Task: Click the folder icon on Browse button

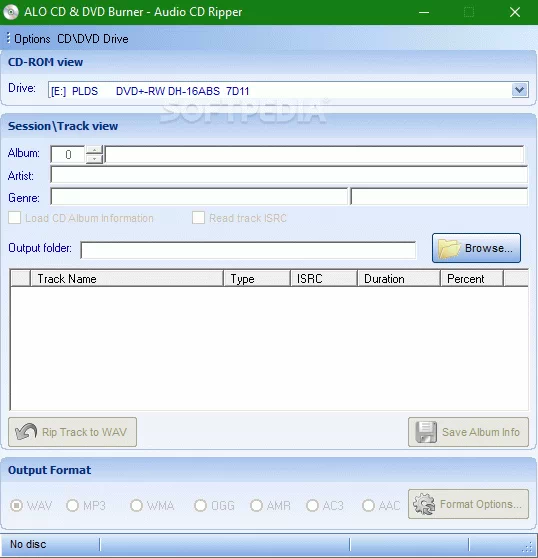Action: [449, 248]
